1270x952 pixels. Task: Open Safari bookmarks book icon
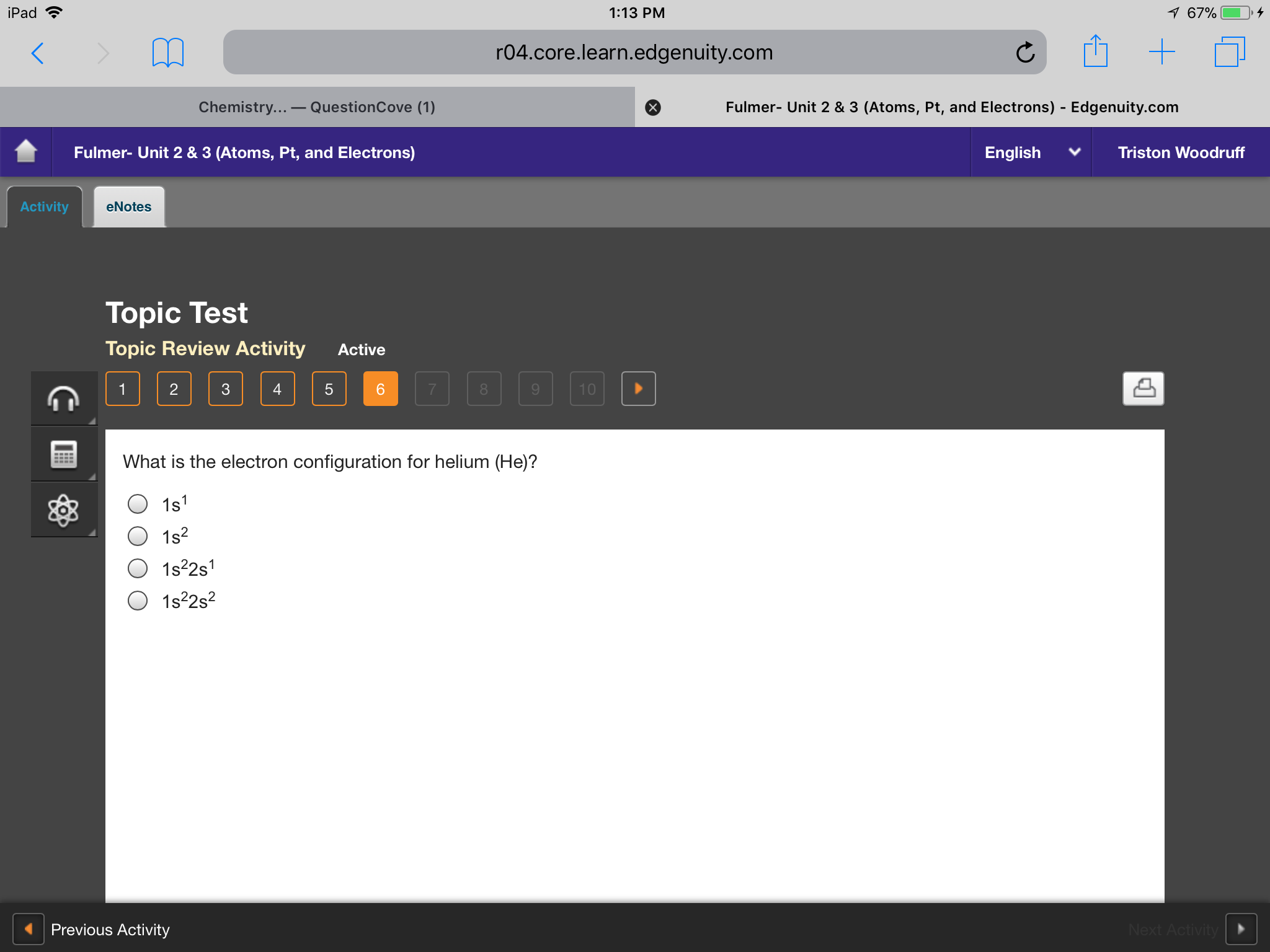pyautogui.click(x=167, y=53)
